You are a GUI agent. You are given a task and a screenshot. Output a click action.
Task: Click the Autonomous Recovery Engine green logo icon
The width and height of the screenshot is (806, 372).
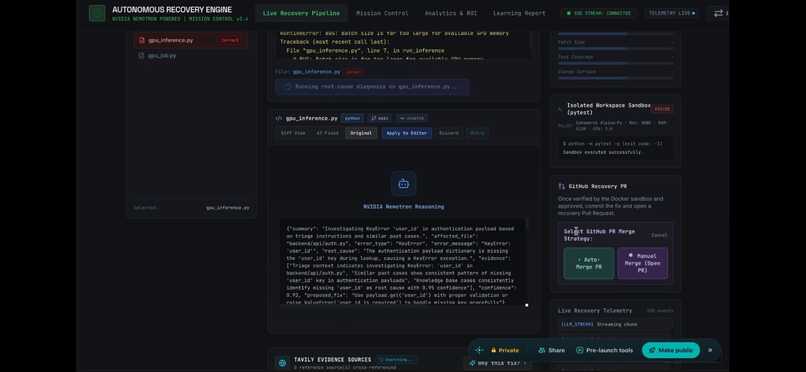[97, 13]
